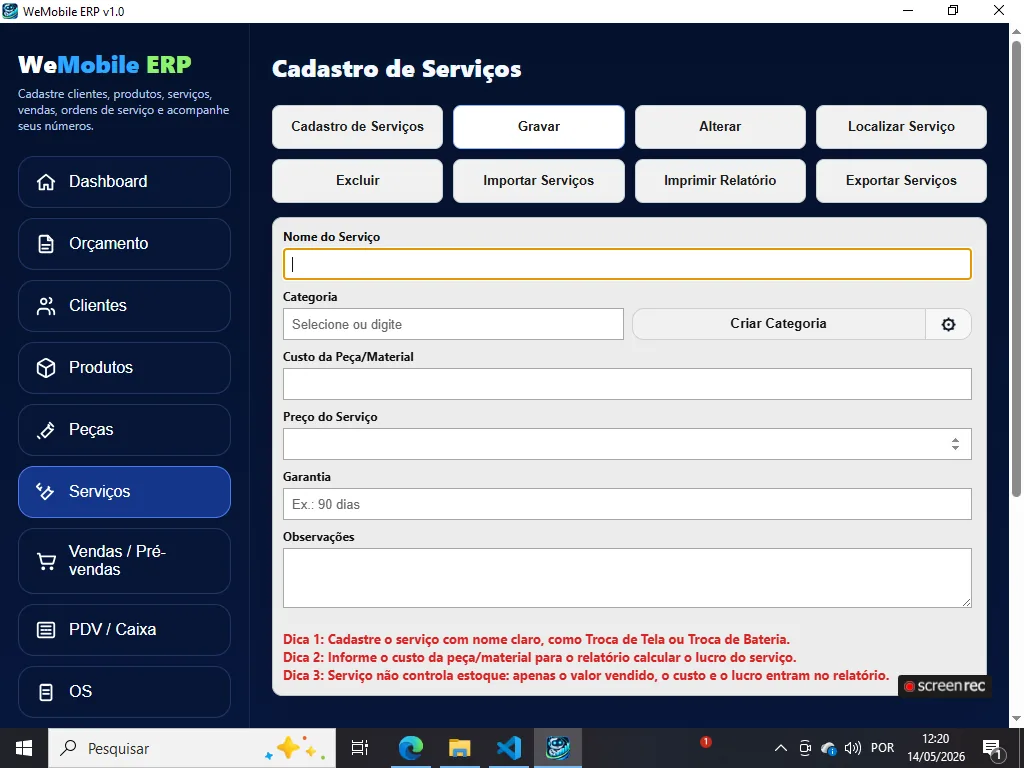Click the screenrec recording indicator

944,686
